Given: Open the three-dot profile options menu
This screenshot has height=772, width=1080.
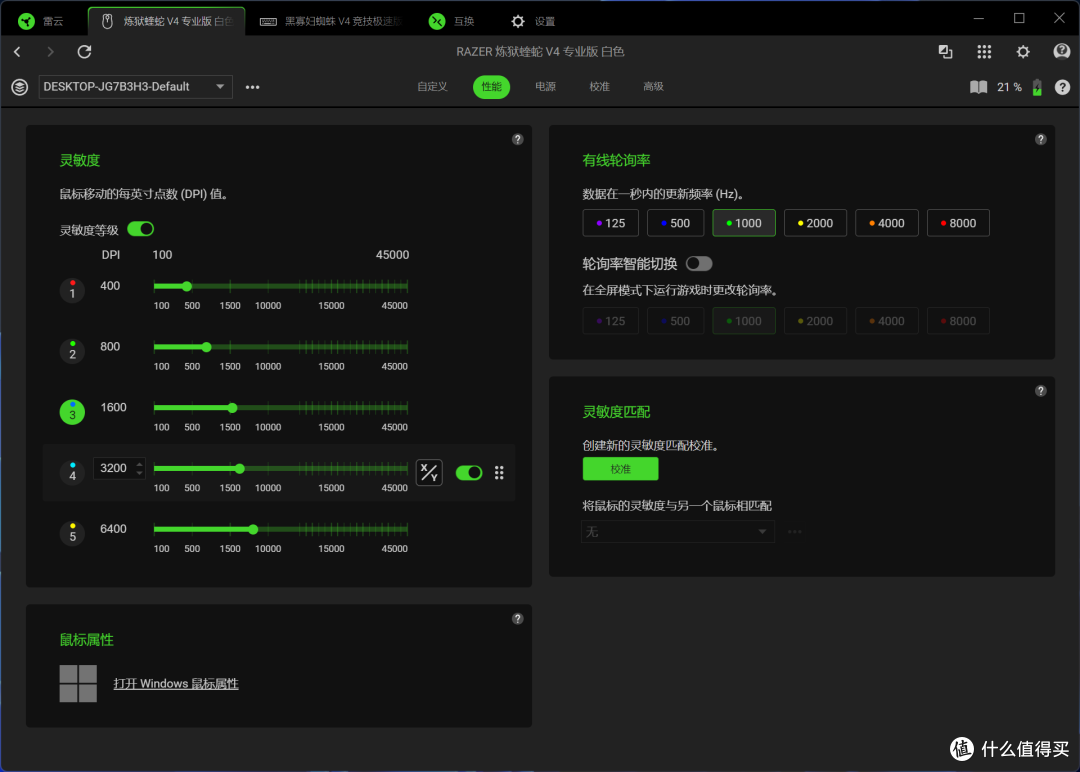Looking at the screenshot, I should click(253, 87).
